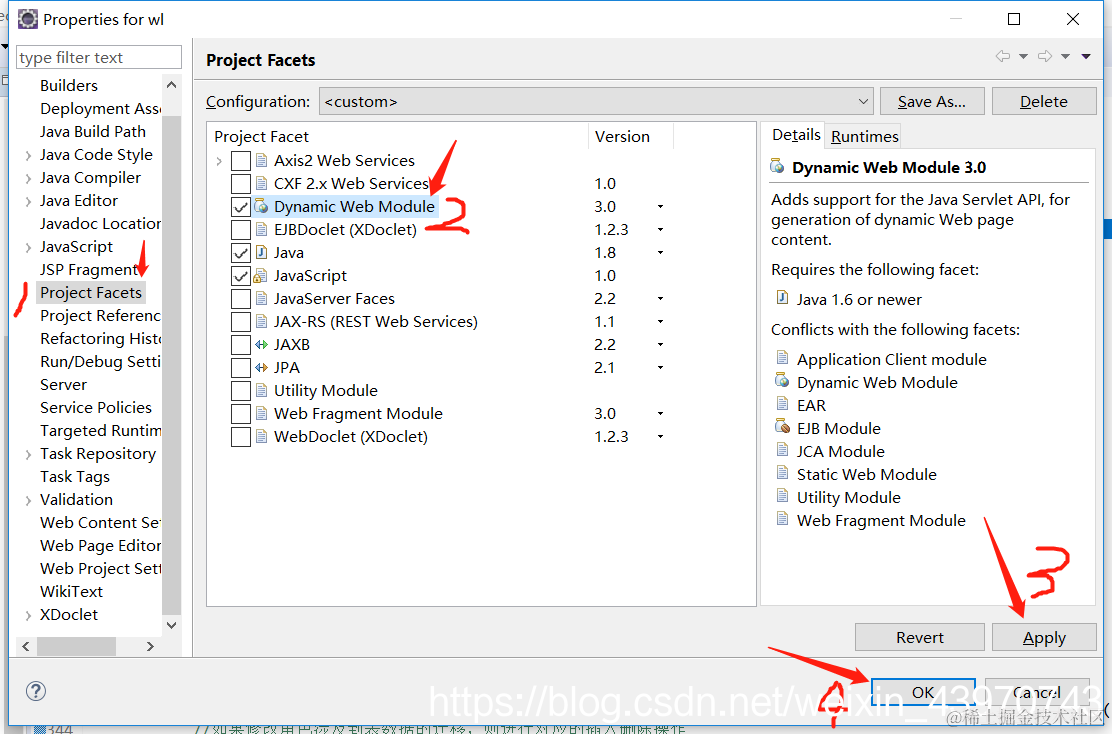The image size is (1112, 734).
Task: Click the JavaScript facet icon
Action: click(x=262, y=275)
